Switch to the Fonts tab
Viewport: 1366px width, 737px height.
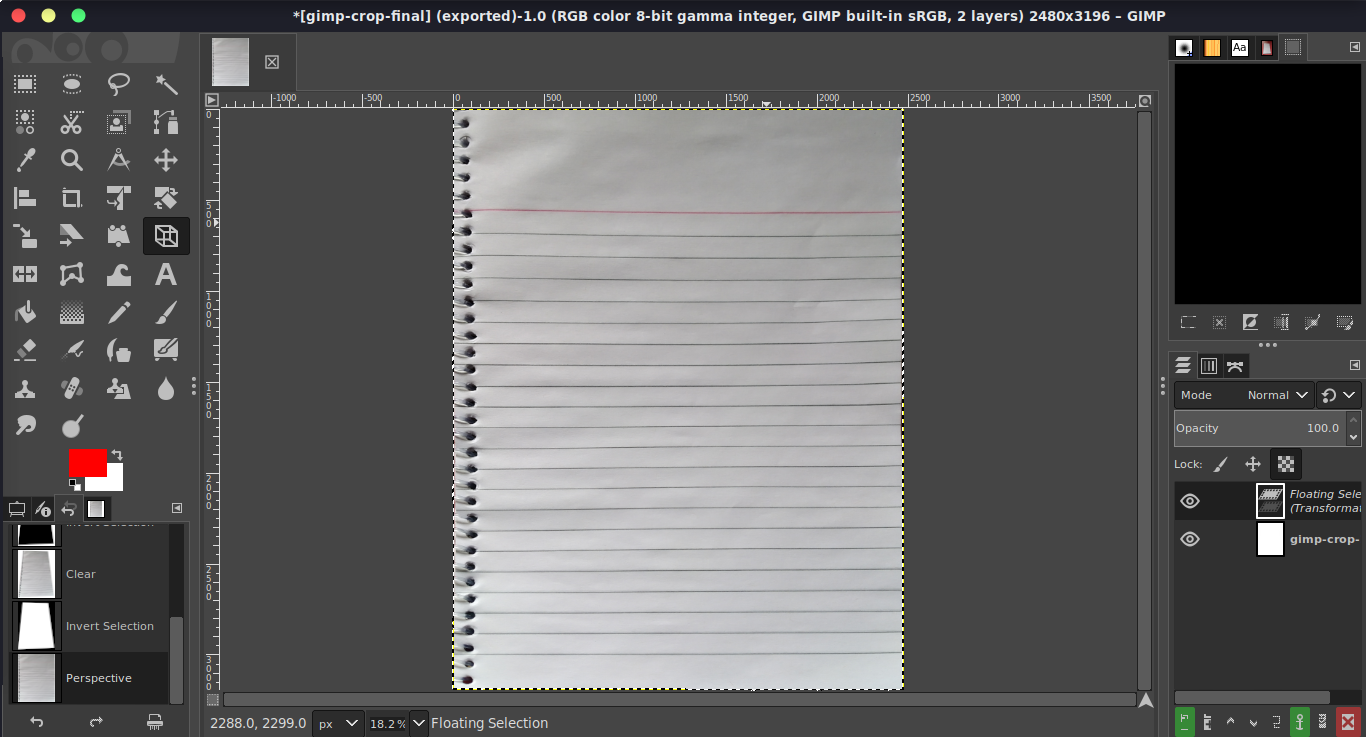(1240, 47)
